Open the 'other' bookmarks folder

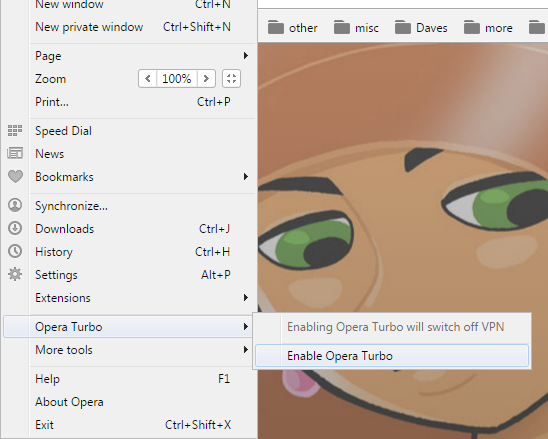293,28
